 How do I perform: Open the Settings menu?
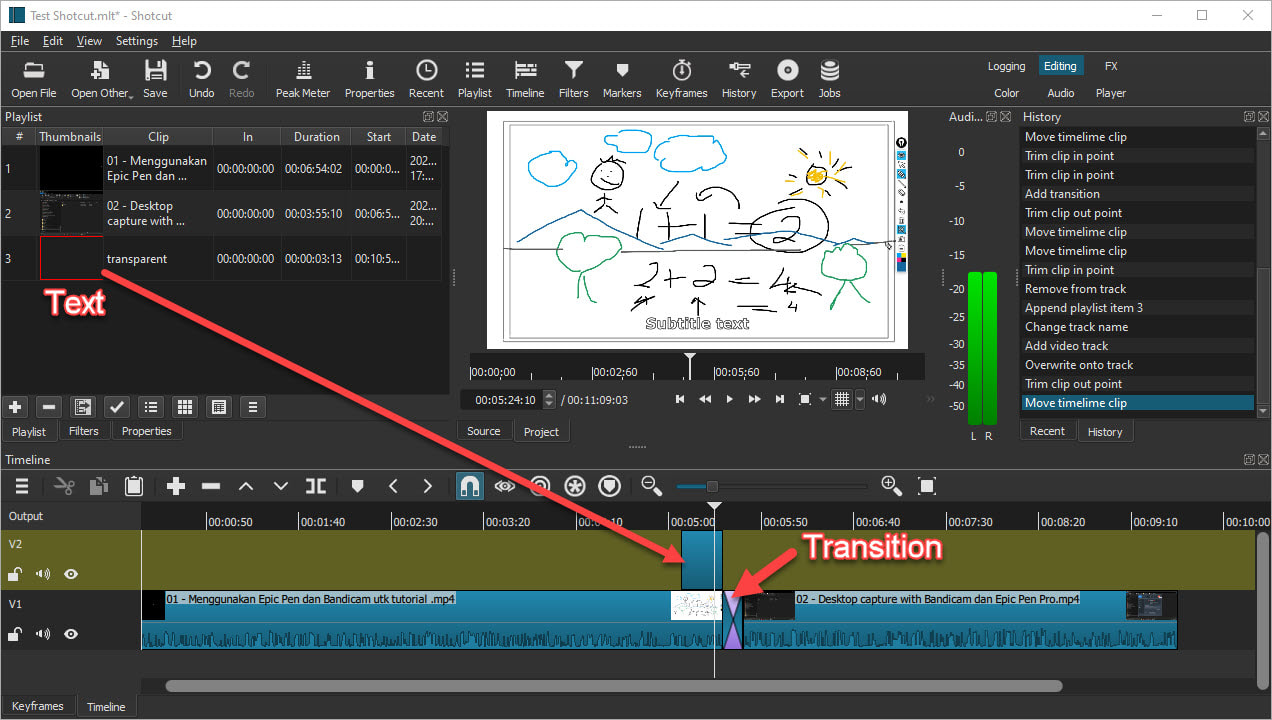[137, 41]
